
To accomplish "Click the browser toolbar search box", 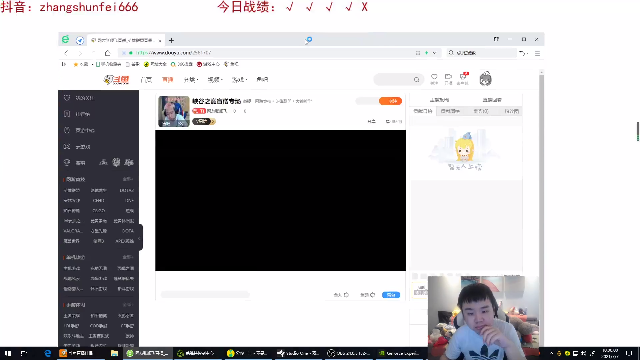I will 482,53.
